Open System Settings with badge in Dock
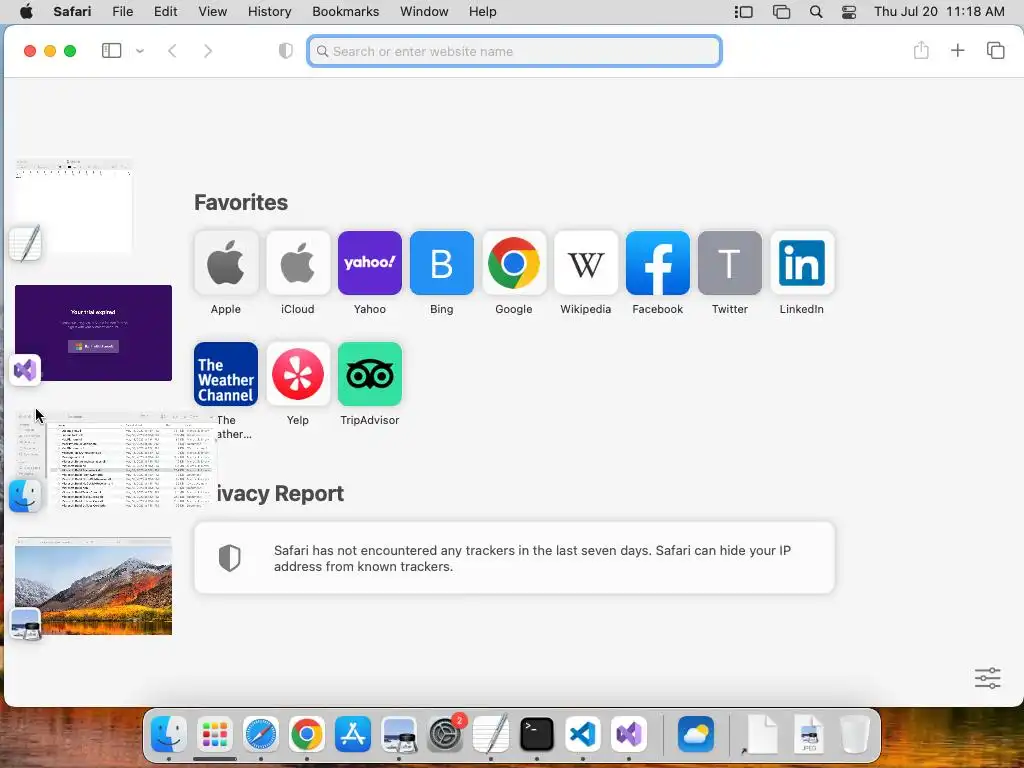 click(x=445, y=734)
